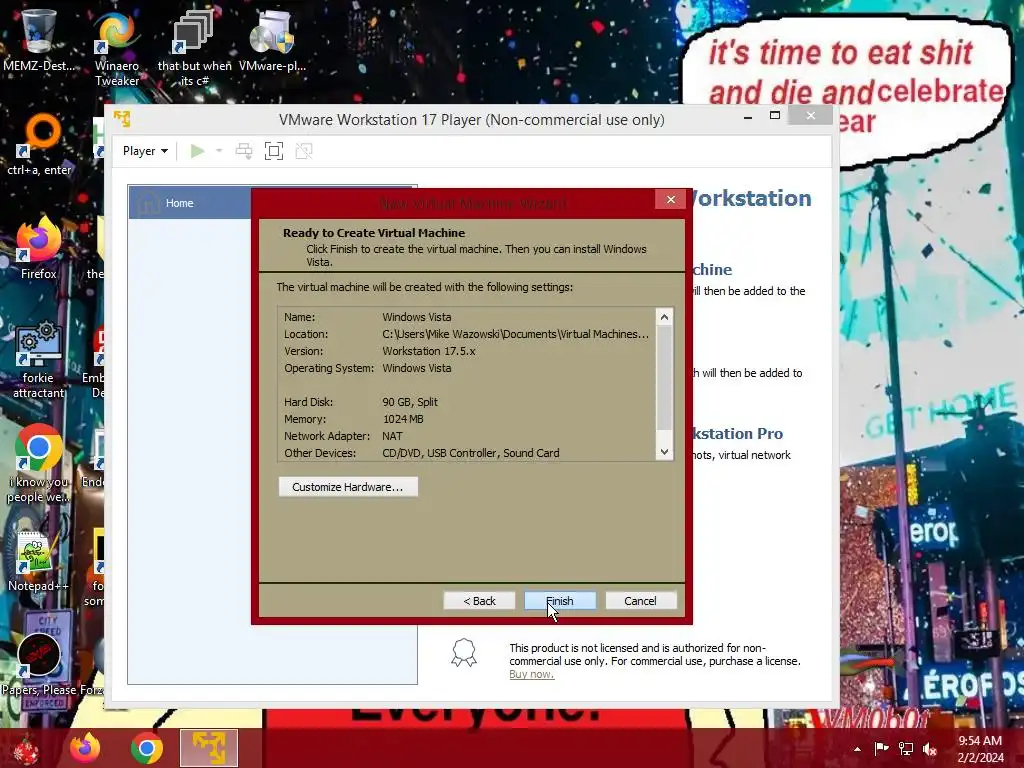Click the 'Memory: 1024 MB' row

466,419
